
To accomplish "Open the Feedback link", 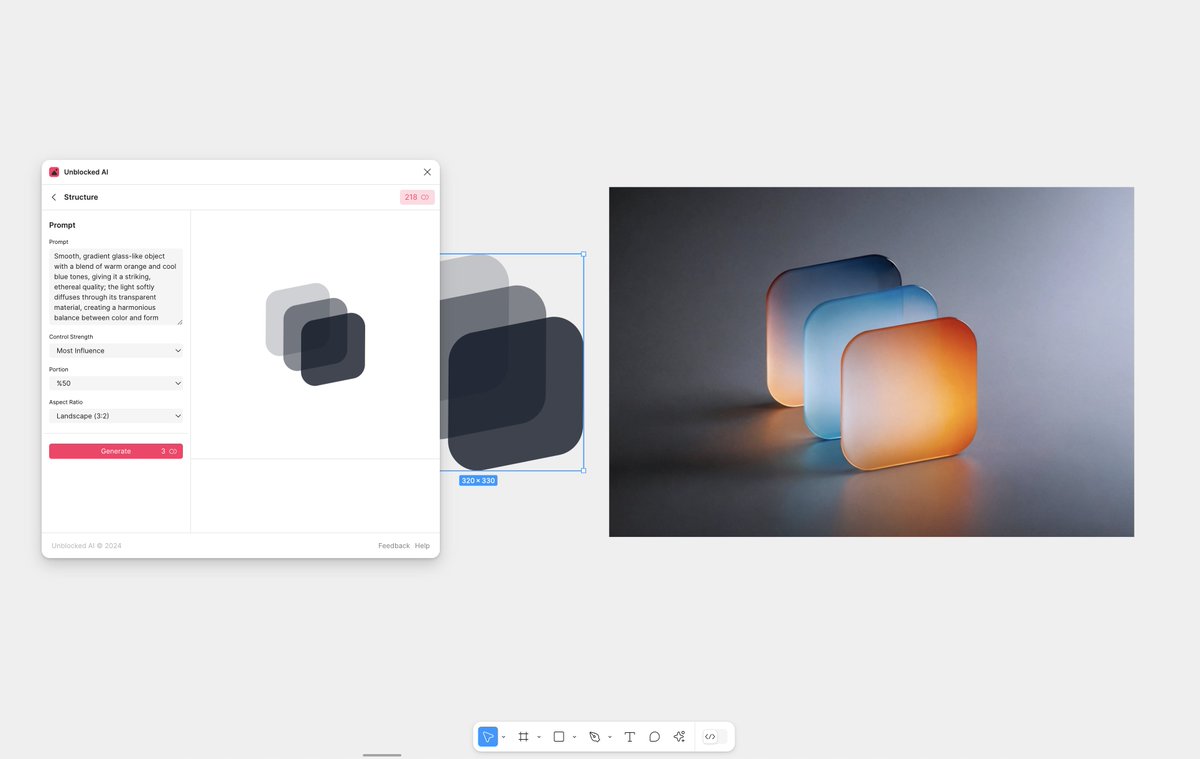I will point(394,546).
